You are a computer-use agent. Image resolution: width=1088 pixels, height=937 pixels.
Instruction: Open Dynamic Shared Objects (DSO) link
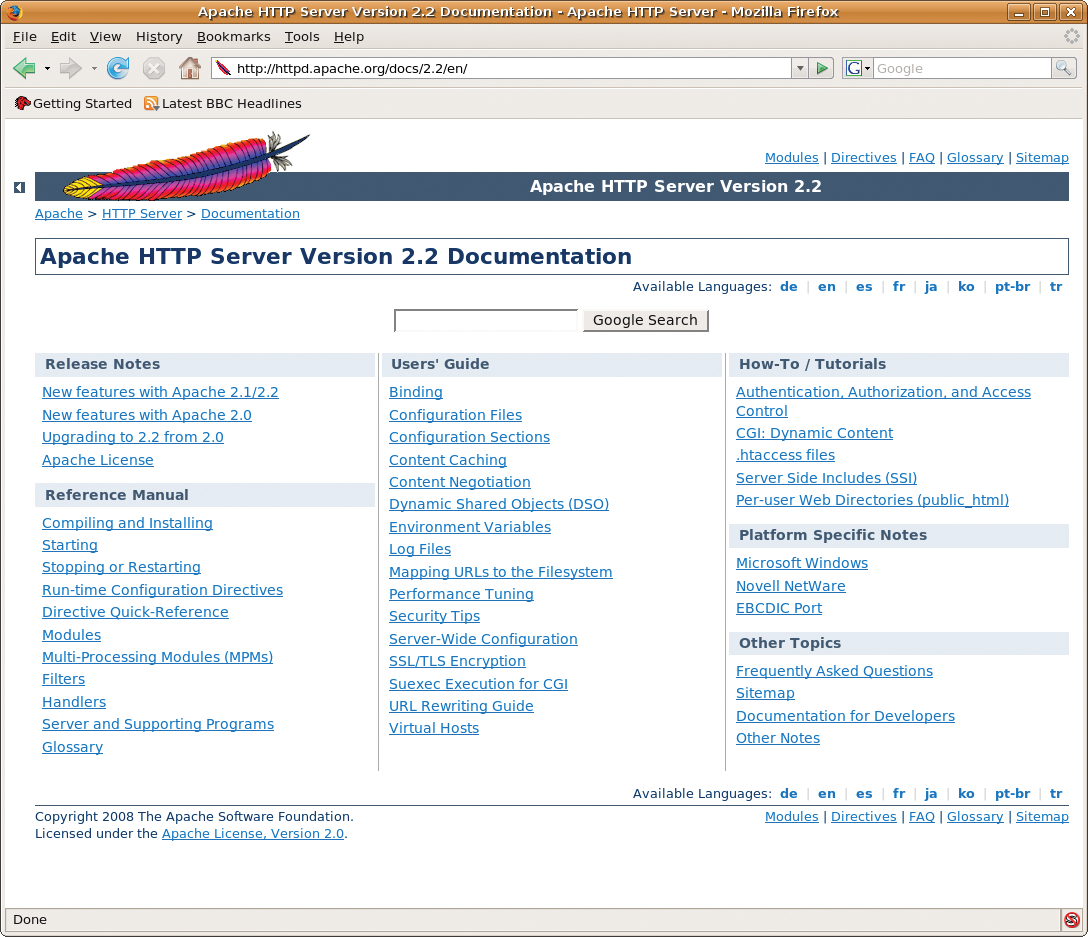pos(499,504)
